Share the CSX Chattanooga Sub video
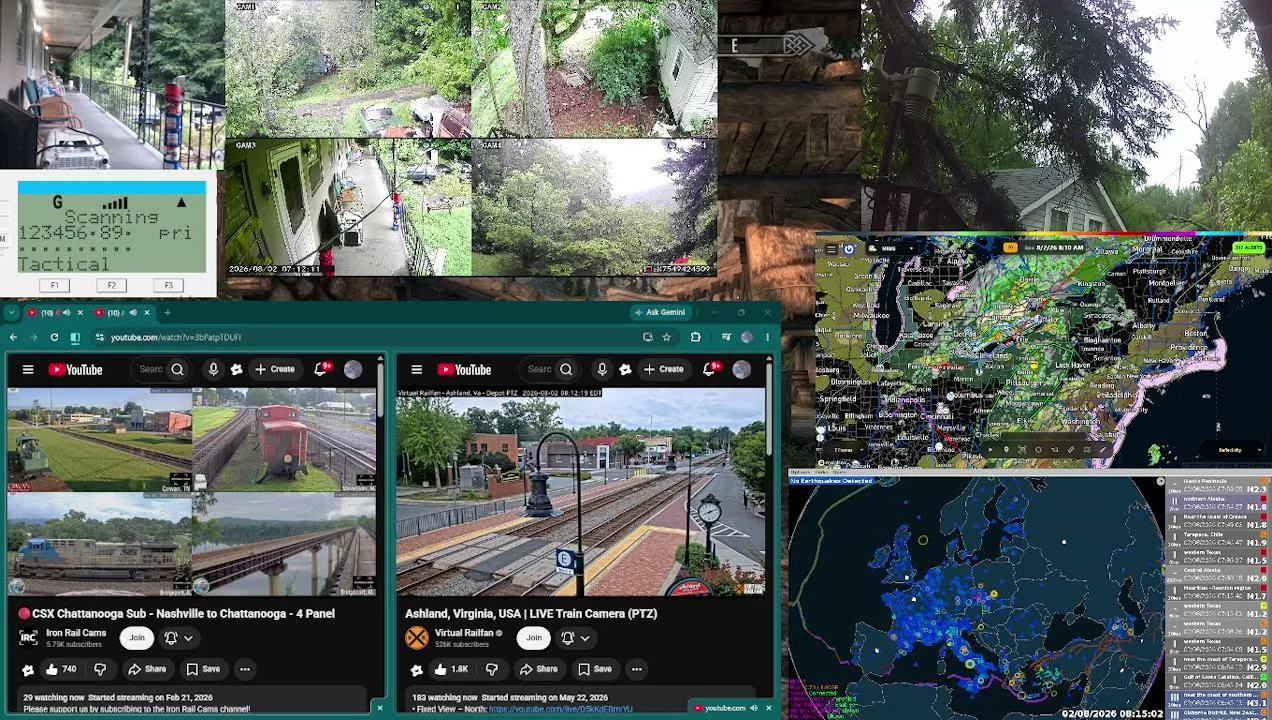Image resolution: width=1272 pixels, height=720 pixels. (148, 669)
